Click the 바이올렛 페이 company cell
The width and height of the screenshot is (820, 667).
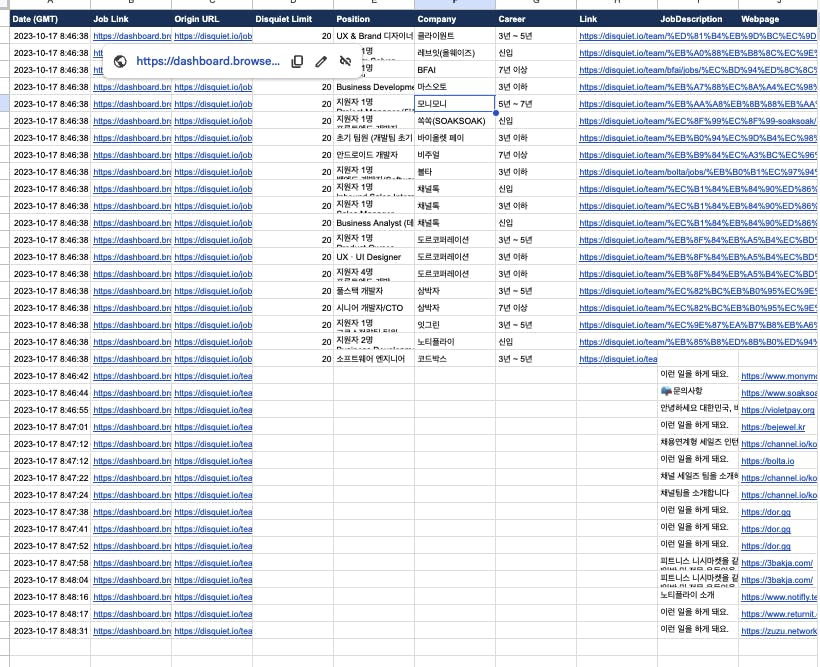[455, 138]
